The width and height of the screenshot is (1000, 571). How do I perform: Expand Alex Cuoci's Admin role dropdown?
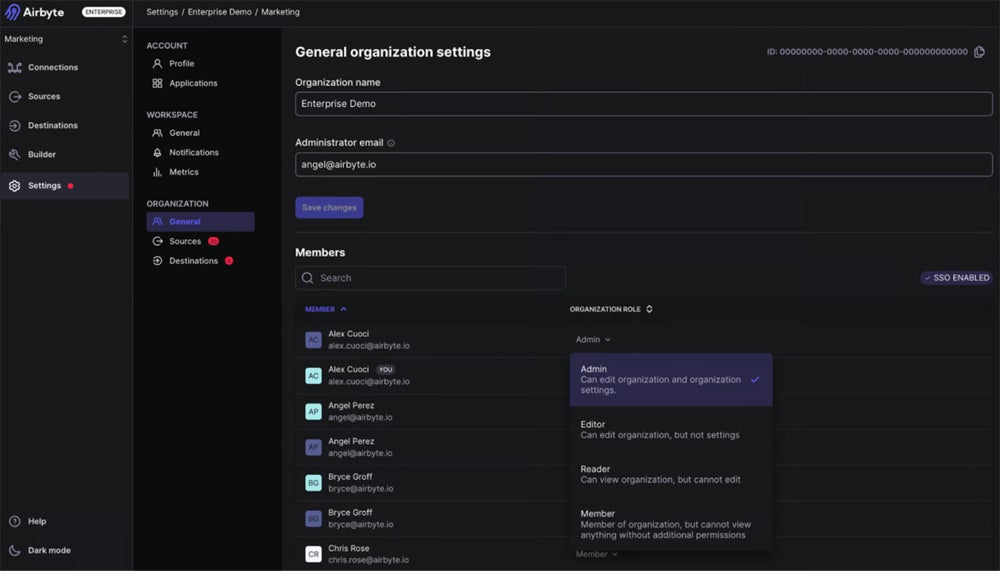click(x=593, y=340)
